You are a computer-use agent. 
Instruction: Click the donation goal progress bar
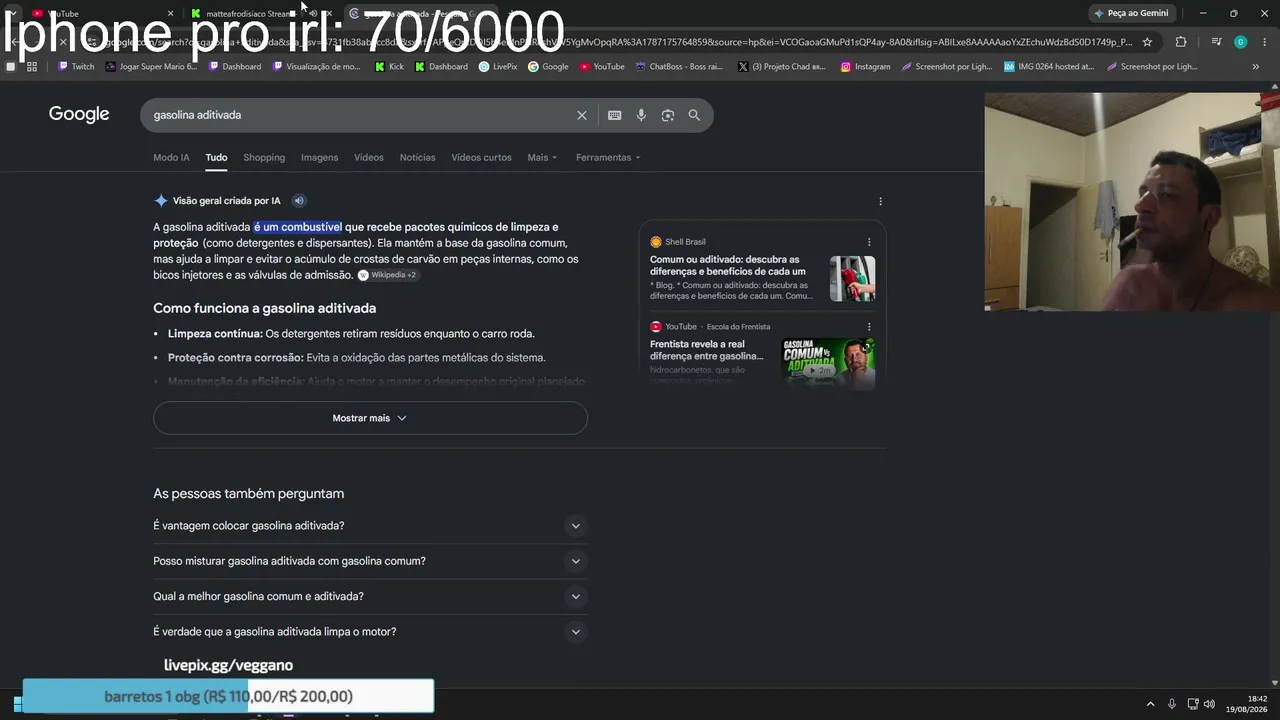pos(228,696)
